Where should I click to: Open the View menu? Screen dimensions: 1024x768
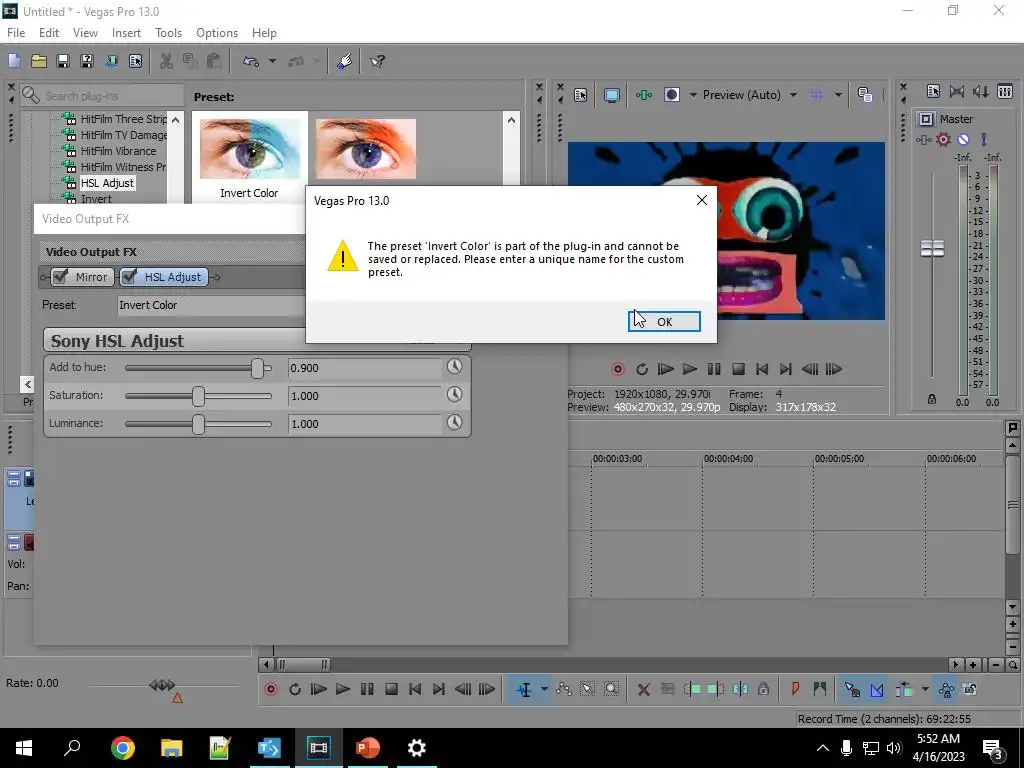pyautogui.click(x=85, y=33)
